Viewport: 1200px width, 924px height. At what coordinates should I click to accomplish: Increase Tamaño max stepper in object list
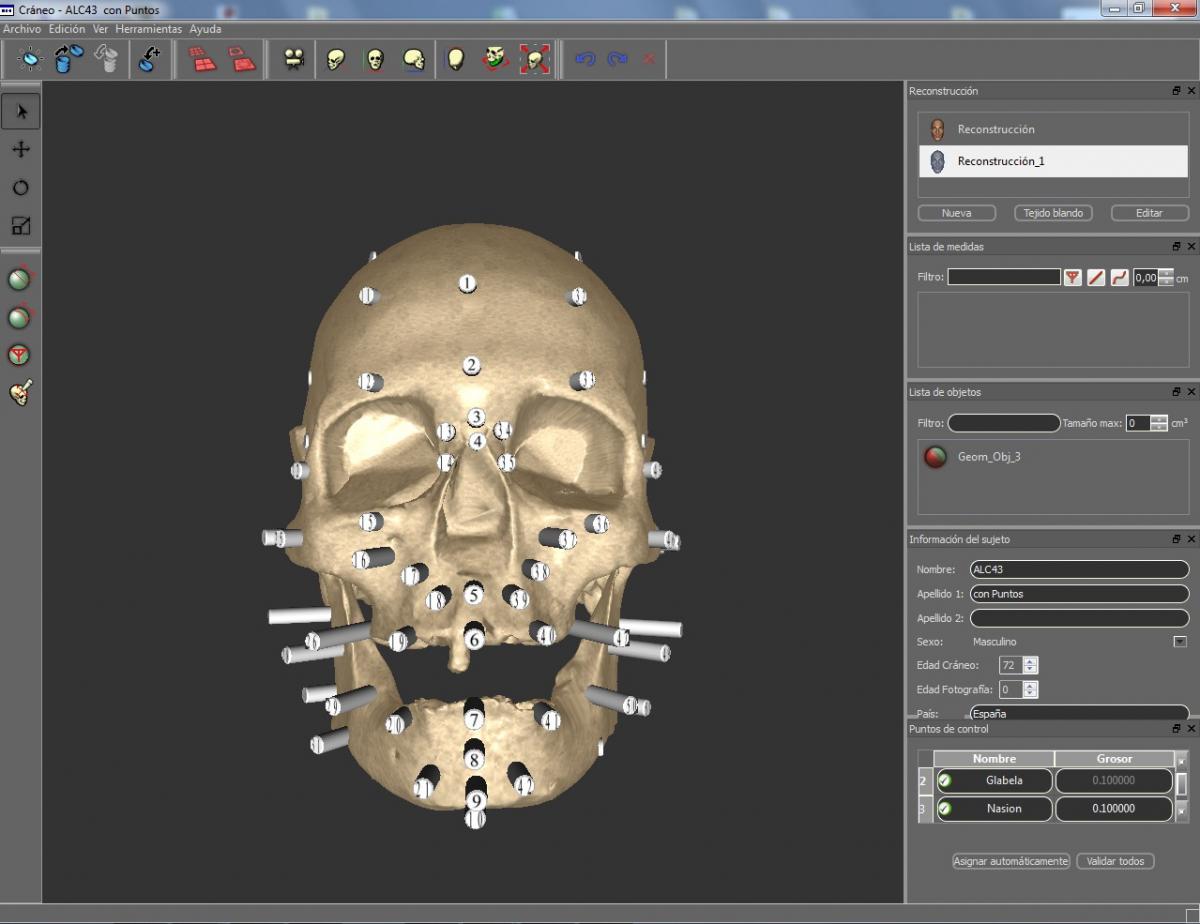(1159, 419)
